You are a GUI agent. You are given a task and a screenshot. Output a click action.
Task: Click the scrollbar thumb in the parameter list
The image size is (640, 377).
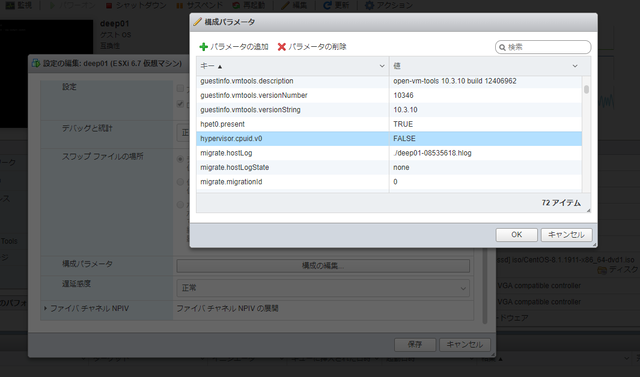[x=587, y=89]
